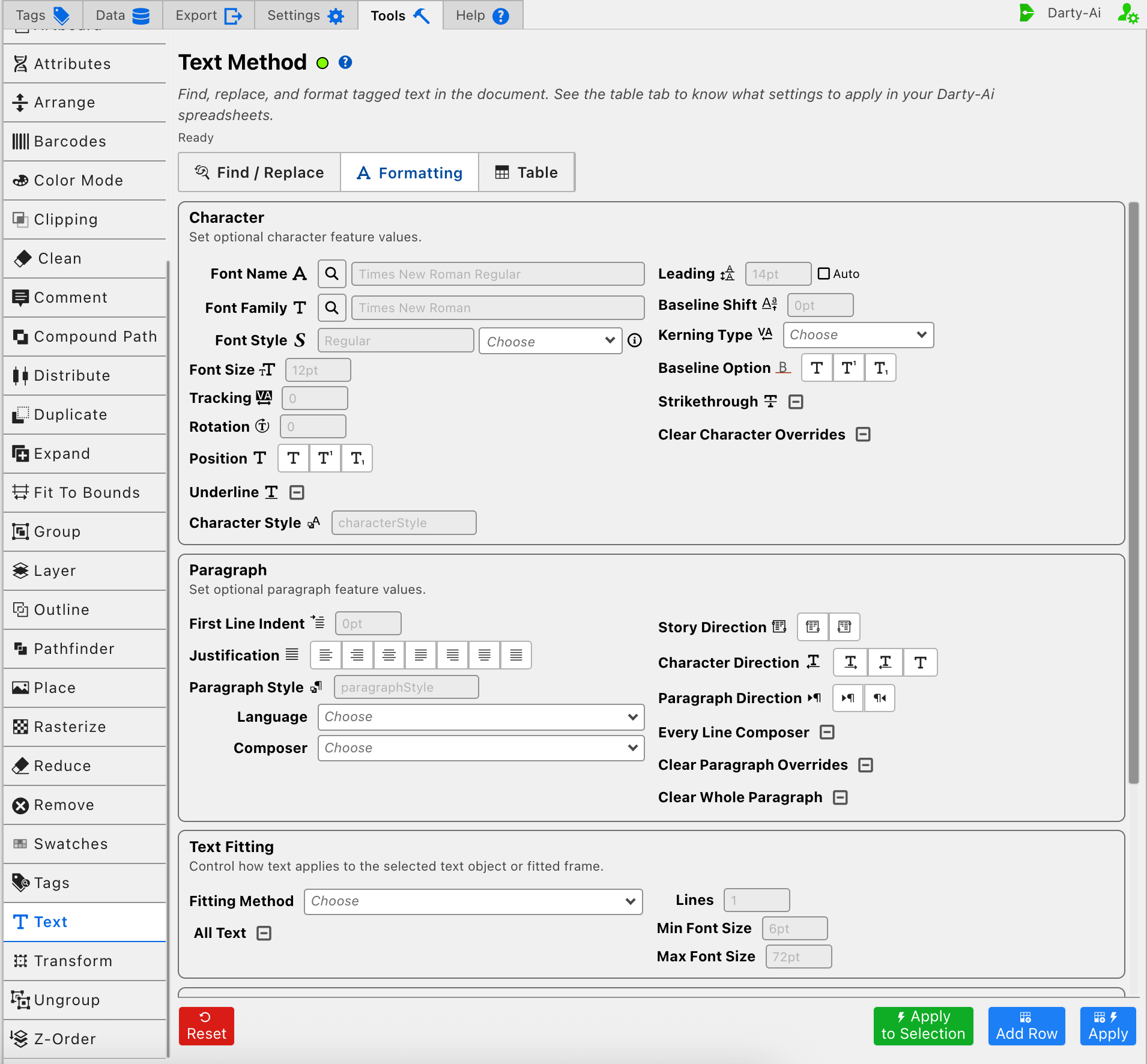
Task: Click the red Reset button
Action: [x=206, y=1026]
